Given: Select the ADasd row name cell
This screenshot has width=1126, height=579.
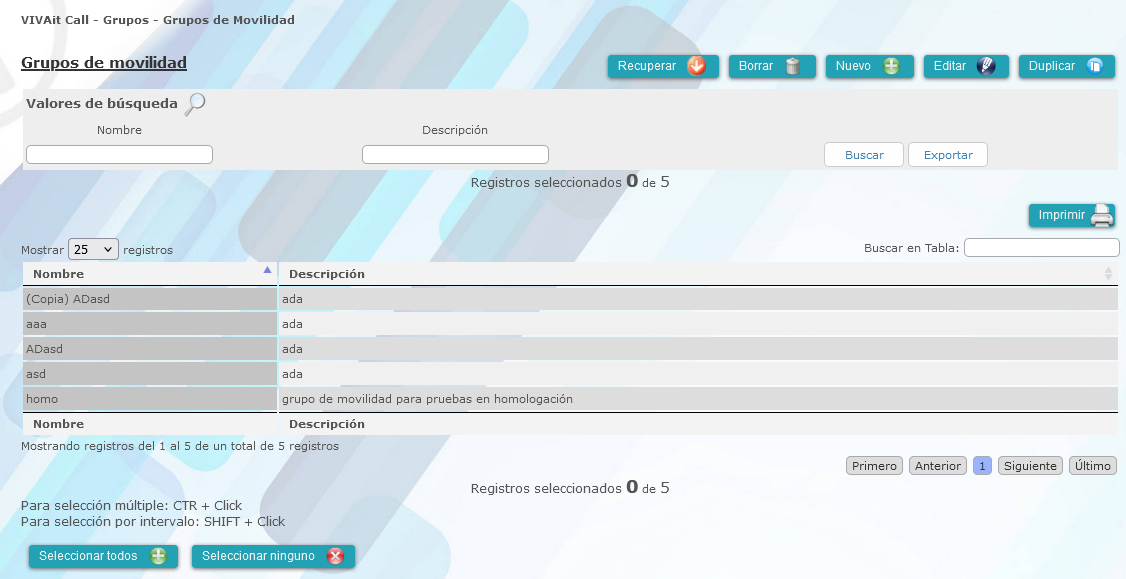Looking at the screenshot, I should 150,349.
